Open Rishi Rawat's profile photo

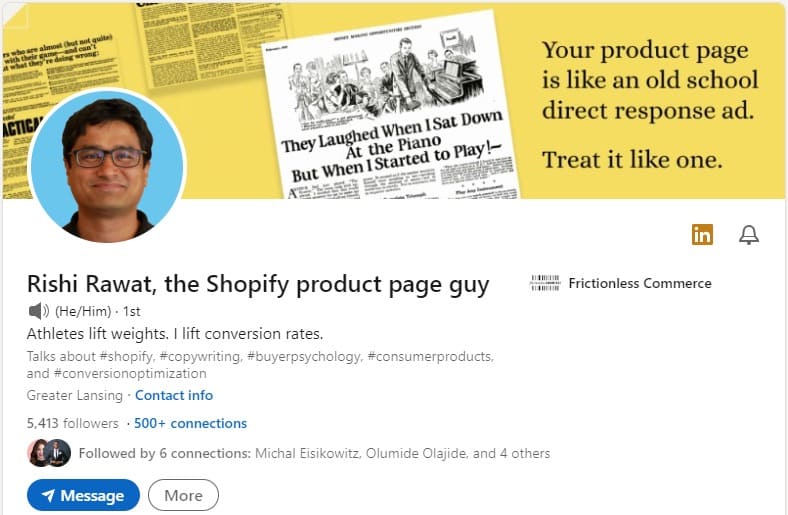tap(106, 166)
